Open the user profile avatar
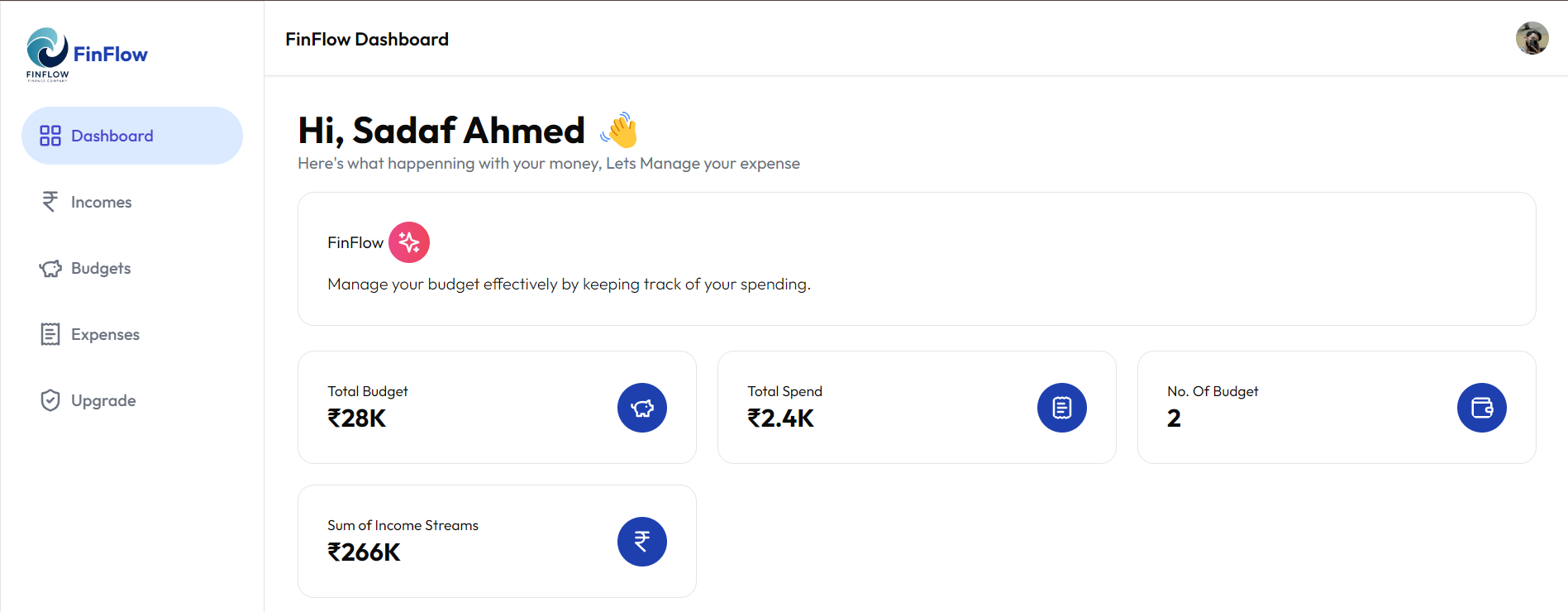Viewport: 1568px width, 612px height. coord(1532,38)
